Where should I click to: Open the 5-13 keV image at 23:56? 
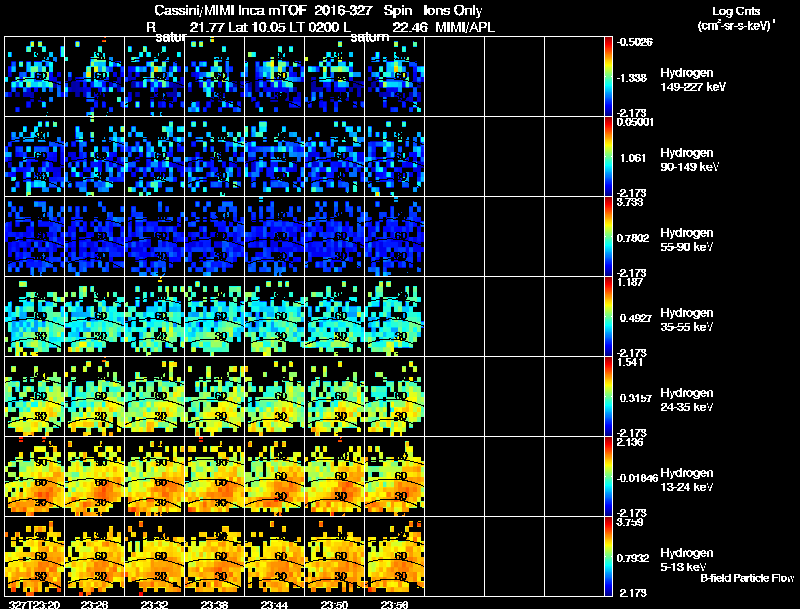click(394, 556)
